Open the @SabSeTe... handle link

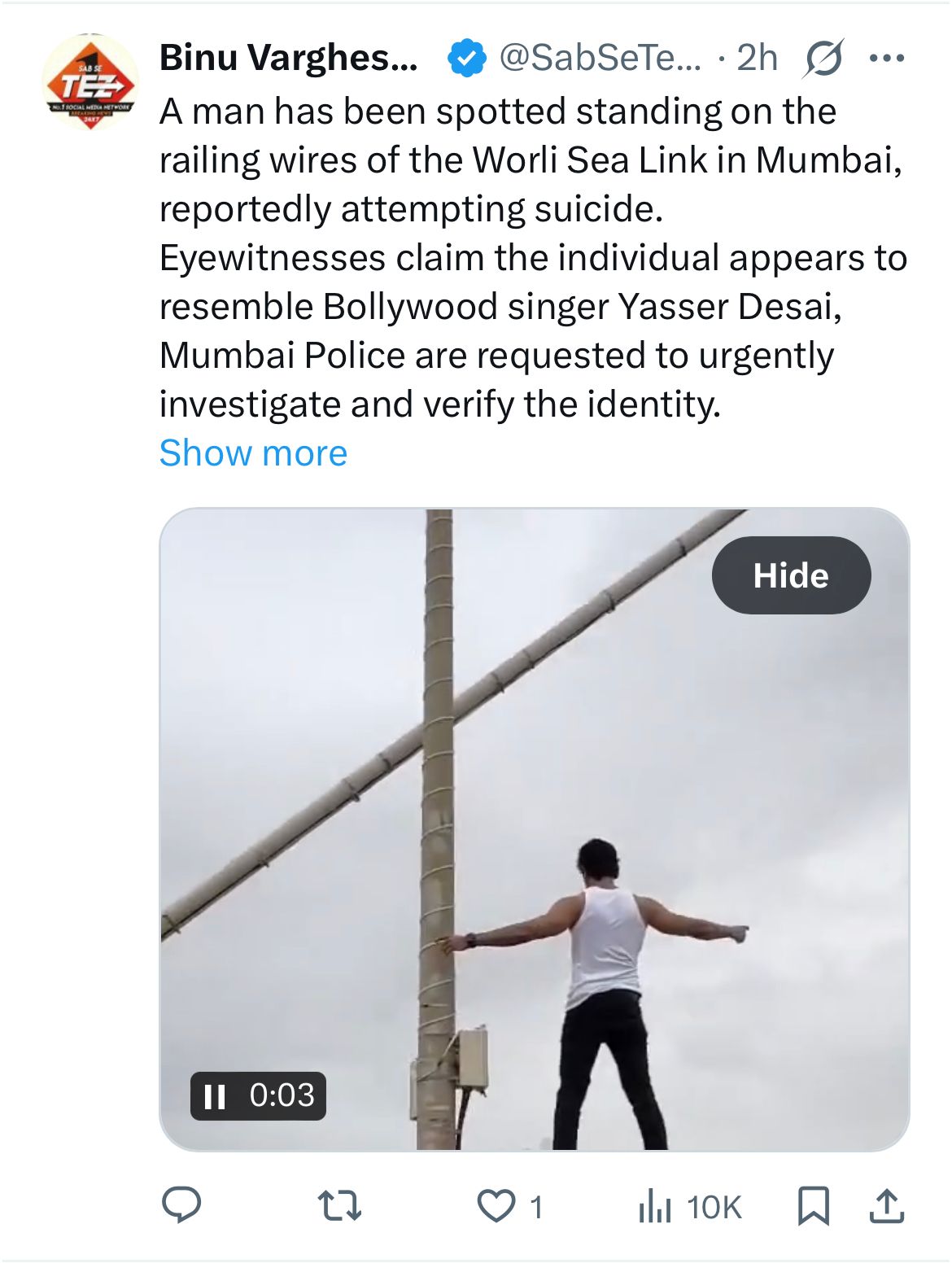click(599, 59)
